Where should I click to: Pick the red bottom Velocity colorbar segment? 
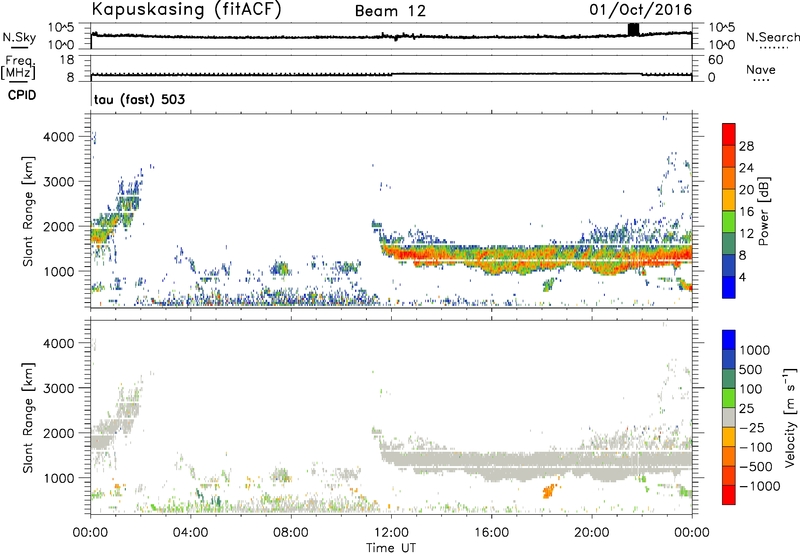click(x=729, y=495)
